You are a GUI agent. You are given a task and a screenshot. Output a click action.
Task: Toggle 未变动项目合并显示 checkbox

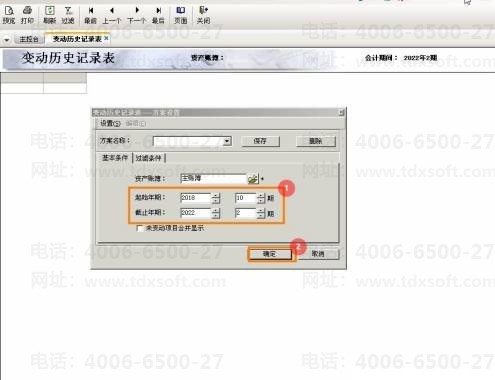[140, 228]
